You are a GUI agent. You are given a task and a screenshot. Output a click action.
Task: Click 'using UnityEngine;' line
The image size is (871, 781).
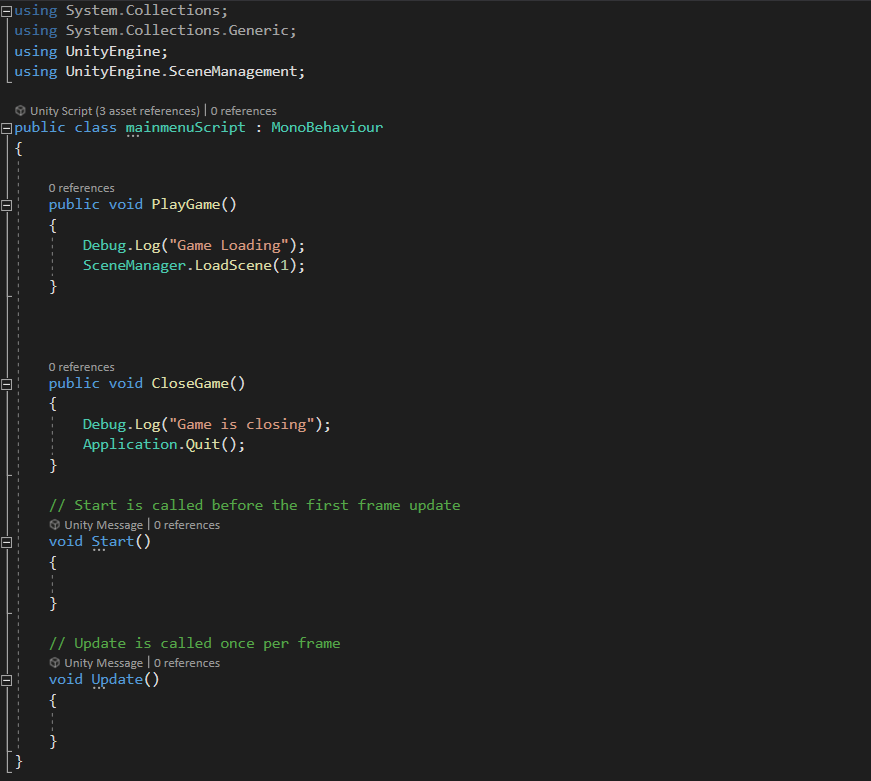pos(91,51)
